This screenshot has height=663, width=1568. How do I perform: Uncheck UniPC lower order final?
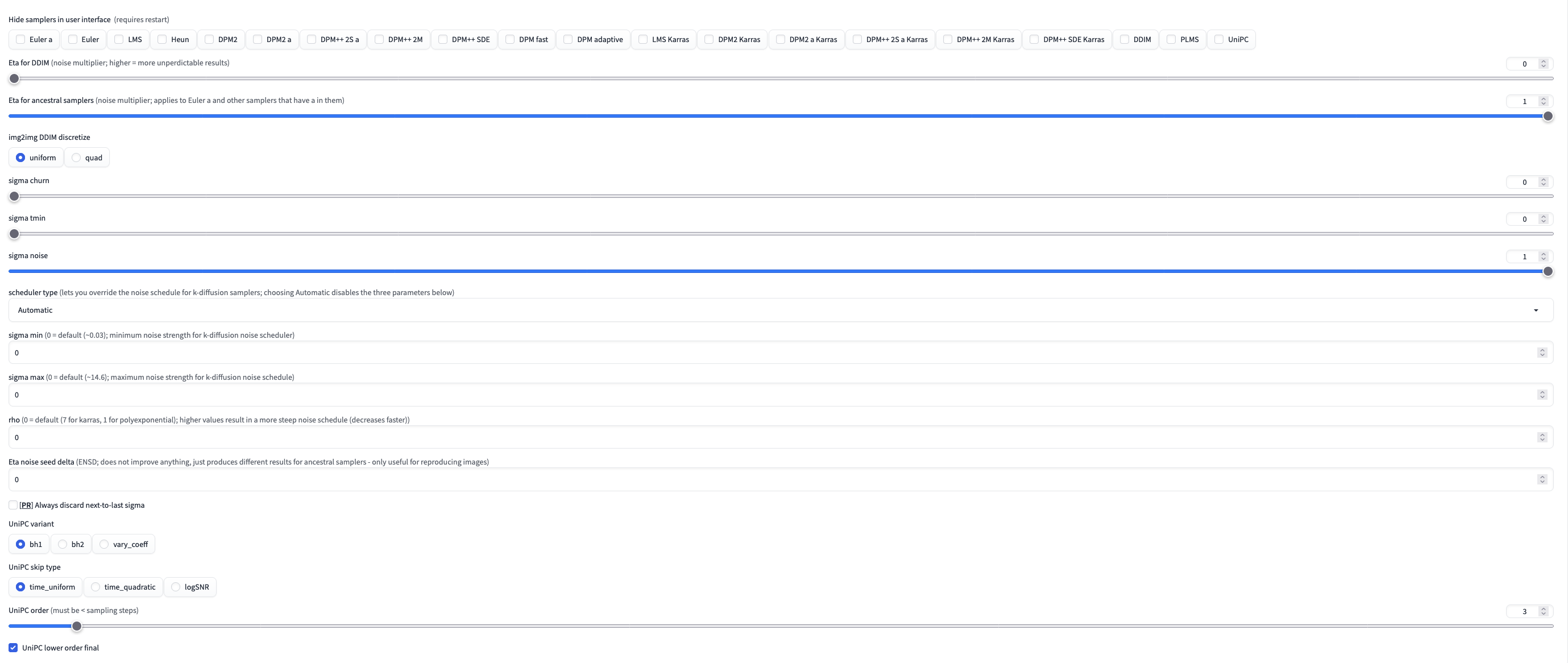pos(13,647)
